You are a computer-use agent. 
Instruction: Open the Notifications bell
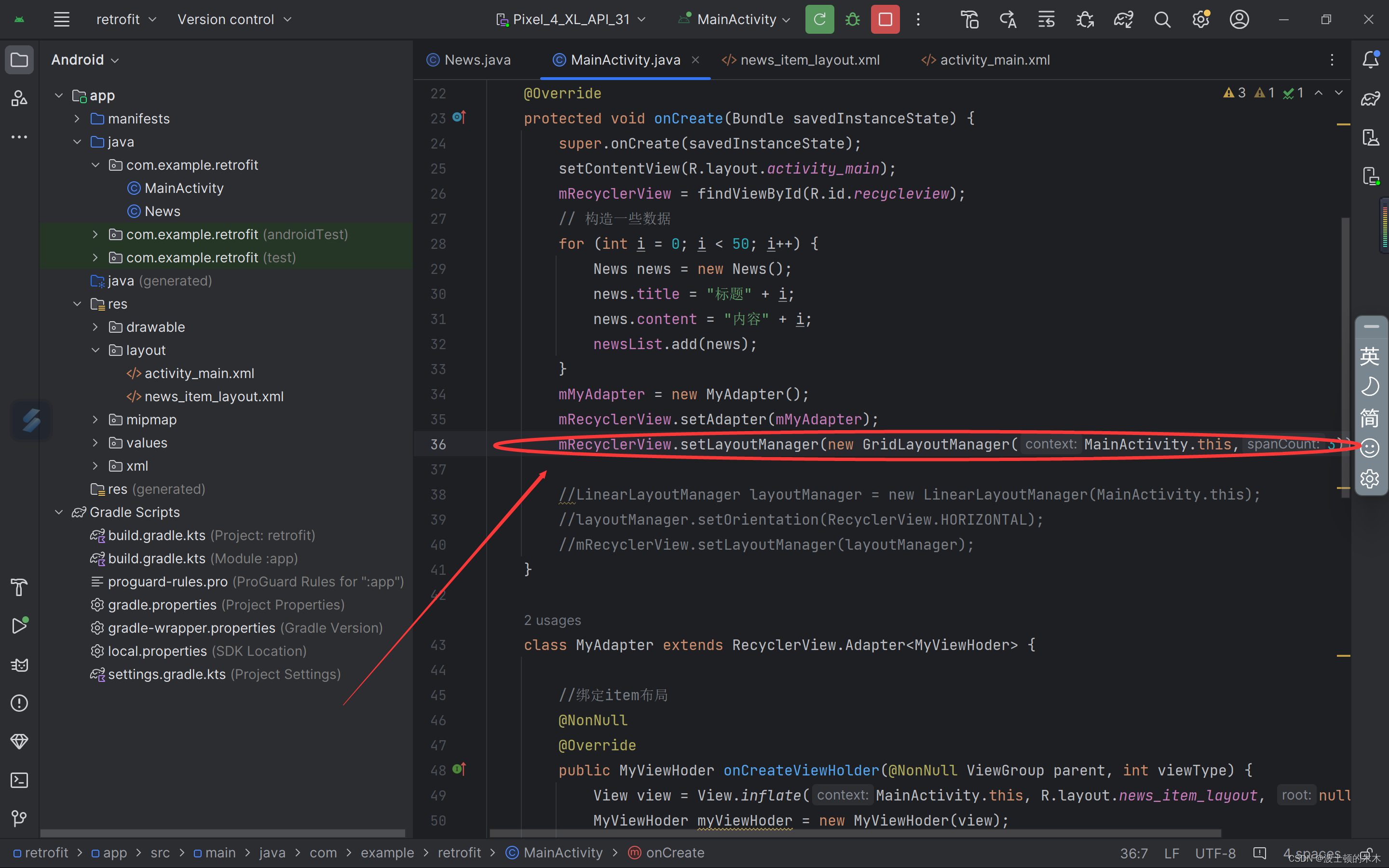pyautogui.click(x=1370, y=60)
